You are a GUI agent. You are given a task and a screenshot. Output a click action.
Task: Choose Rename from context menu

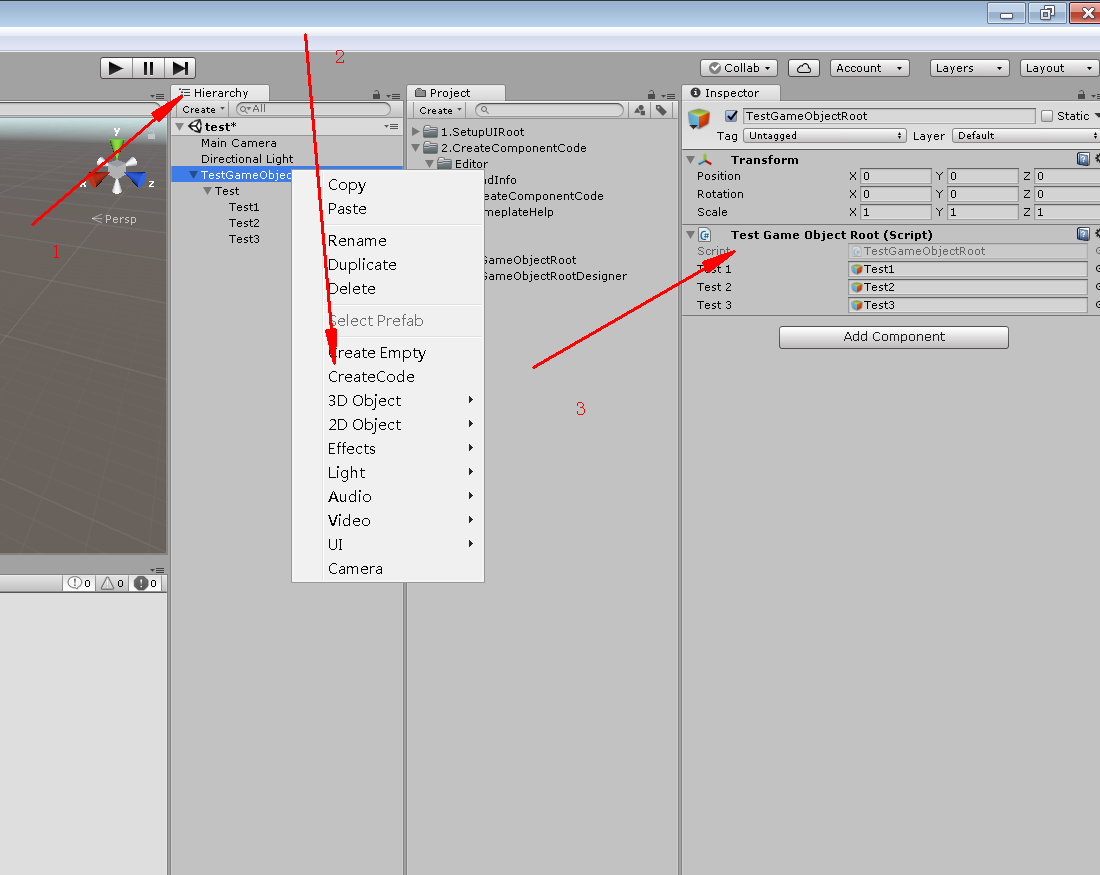388,241
